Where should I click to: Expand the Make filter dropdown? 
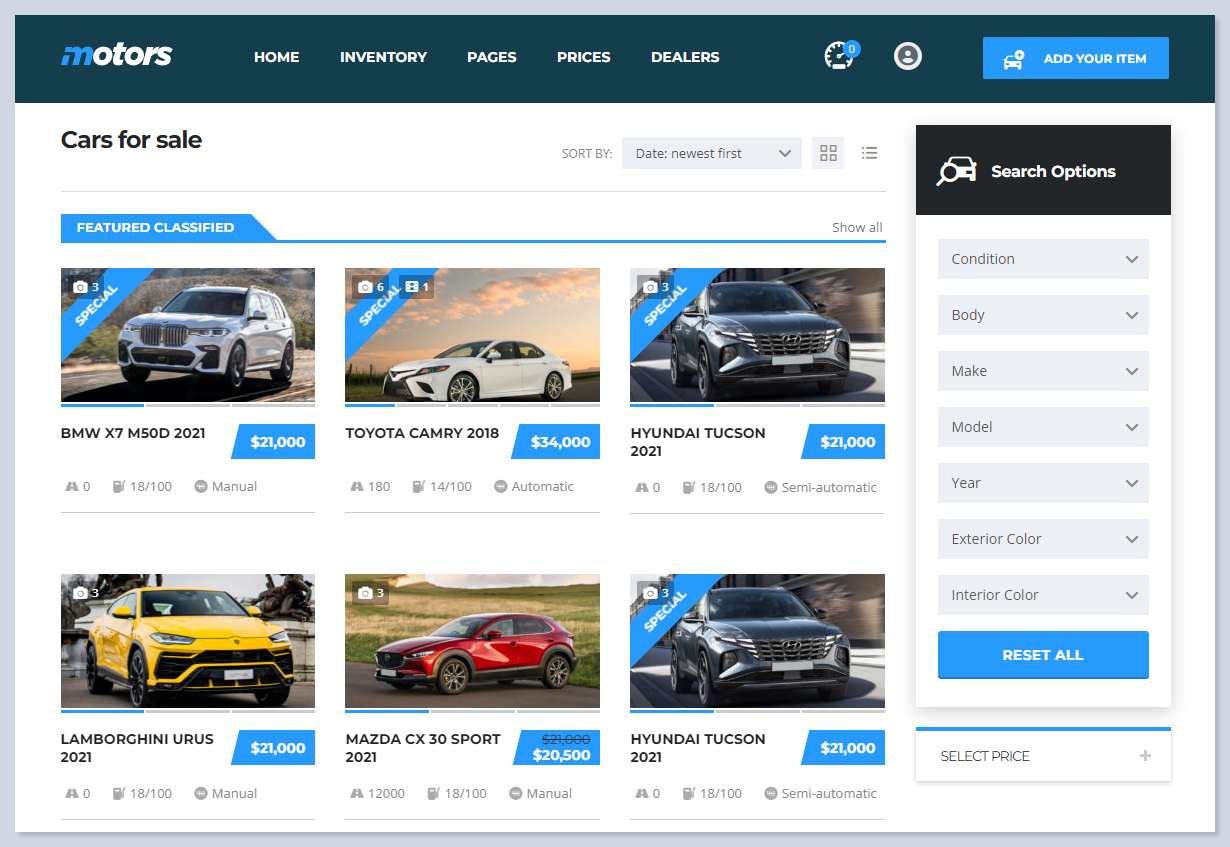[x=1042, y=371]
